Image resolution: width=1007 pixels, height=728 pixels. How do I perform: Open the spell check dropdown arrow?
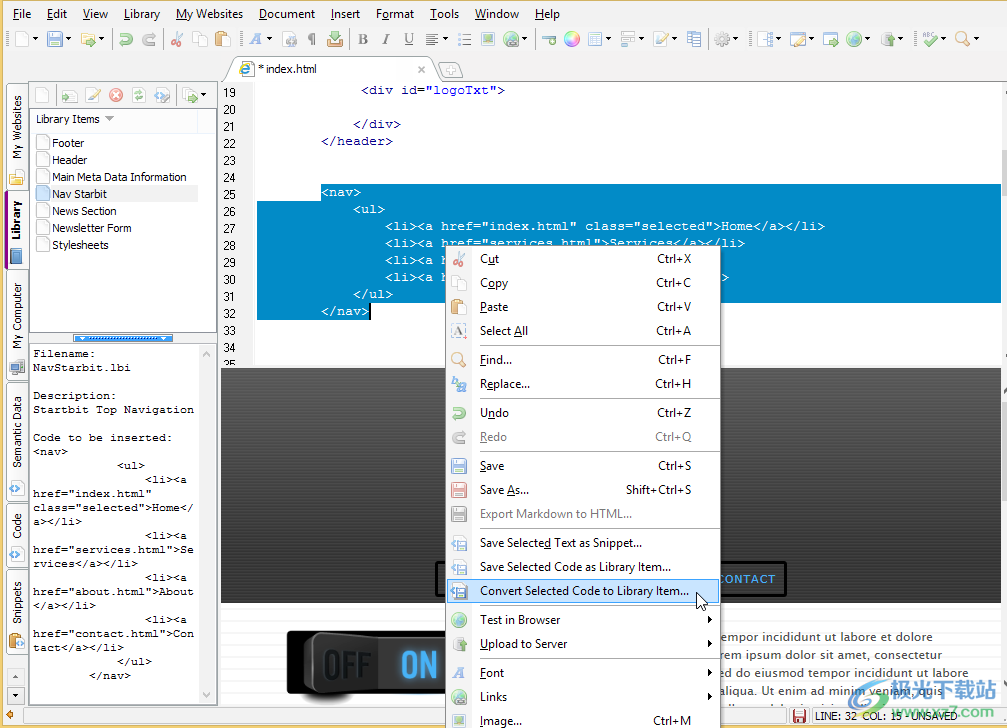[x=943, y=39]
